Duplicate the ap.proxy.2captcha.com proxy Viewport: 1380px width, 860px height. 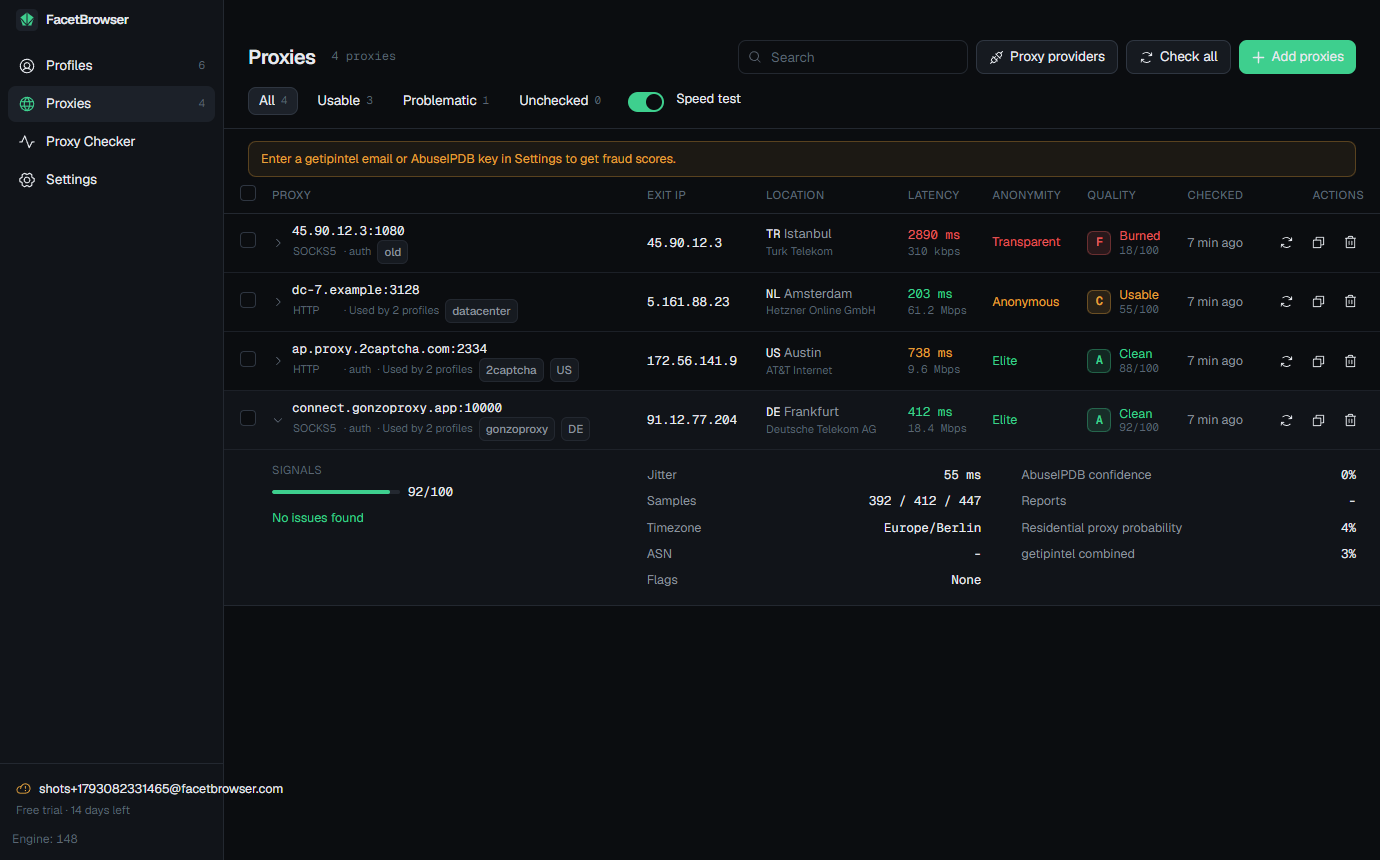point(1318,361)
